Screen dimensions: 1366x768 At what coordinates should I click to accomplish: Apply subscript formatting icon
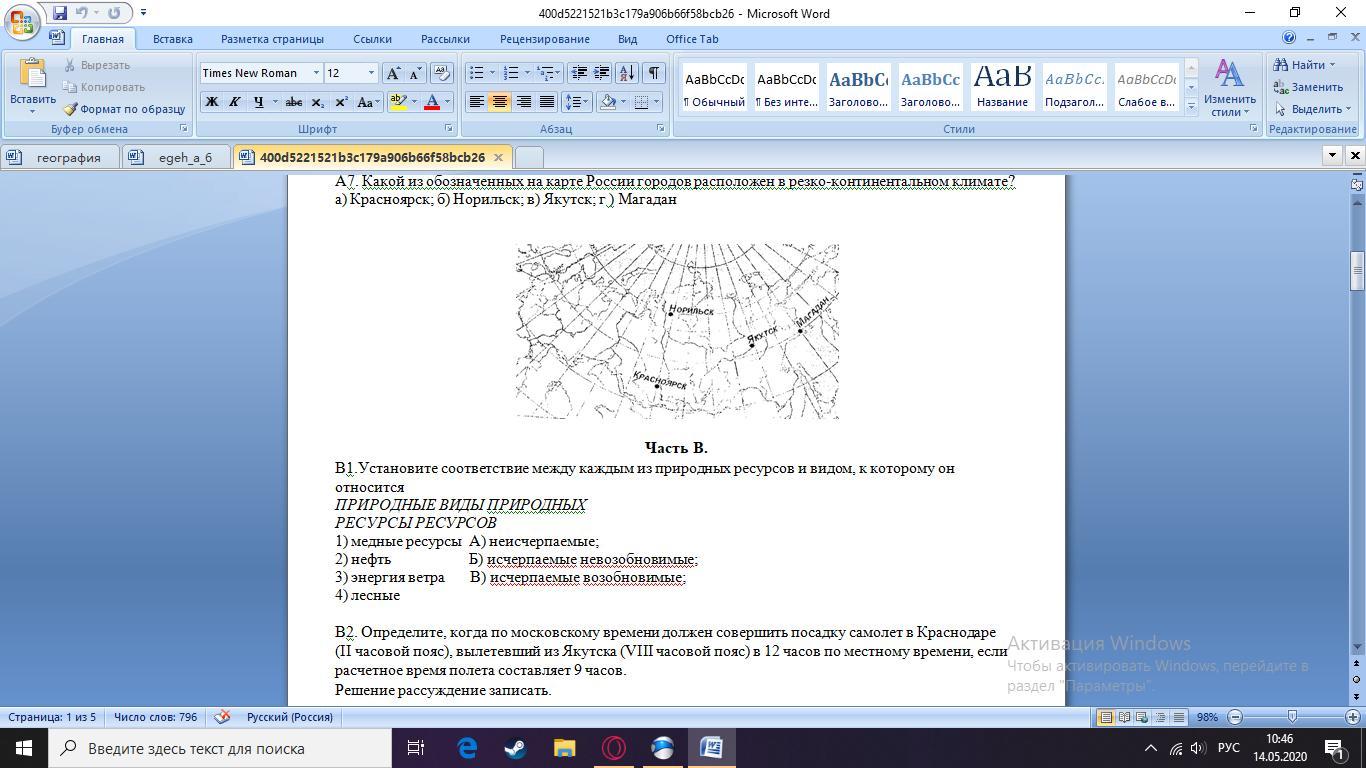coord(317,102)
